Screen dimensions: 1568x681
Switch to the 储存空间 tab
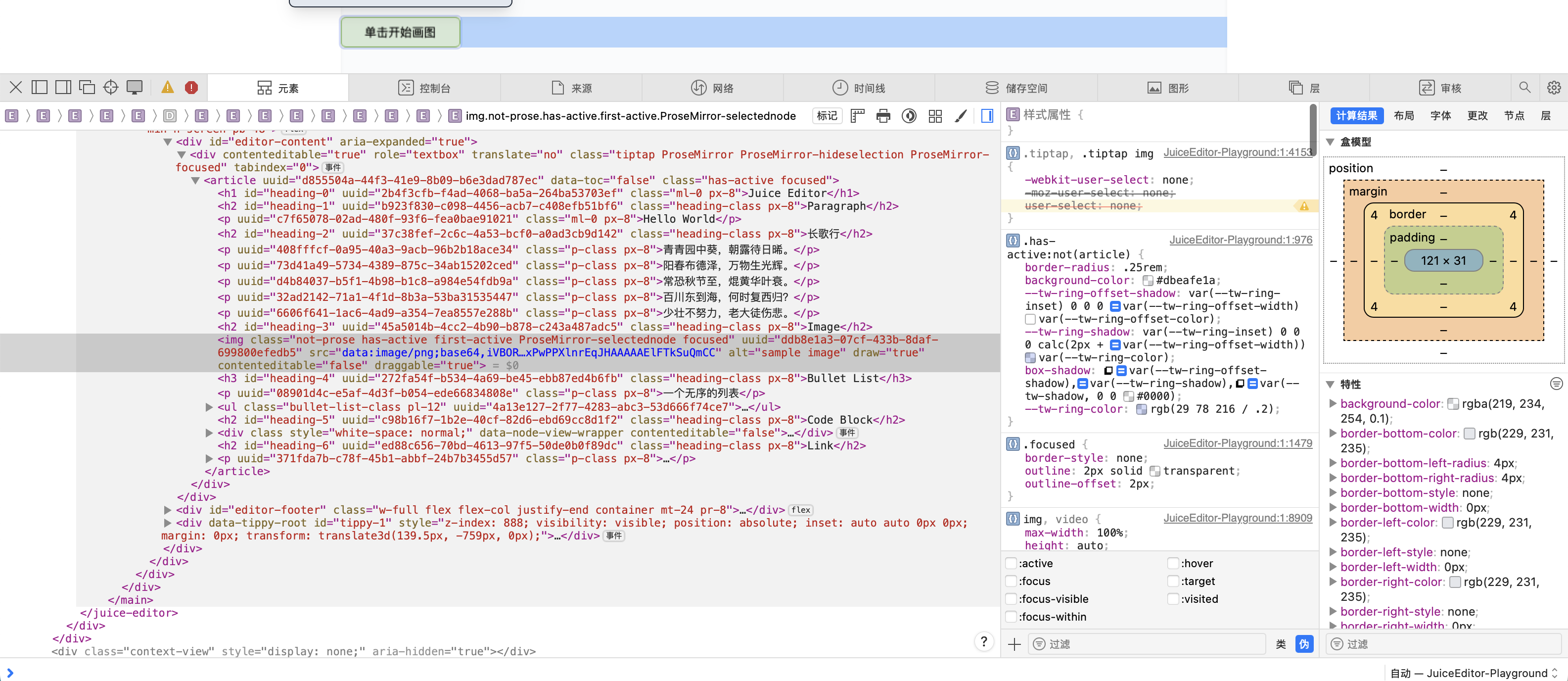[1016, 88]
